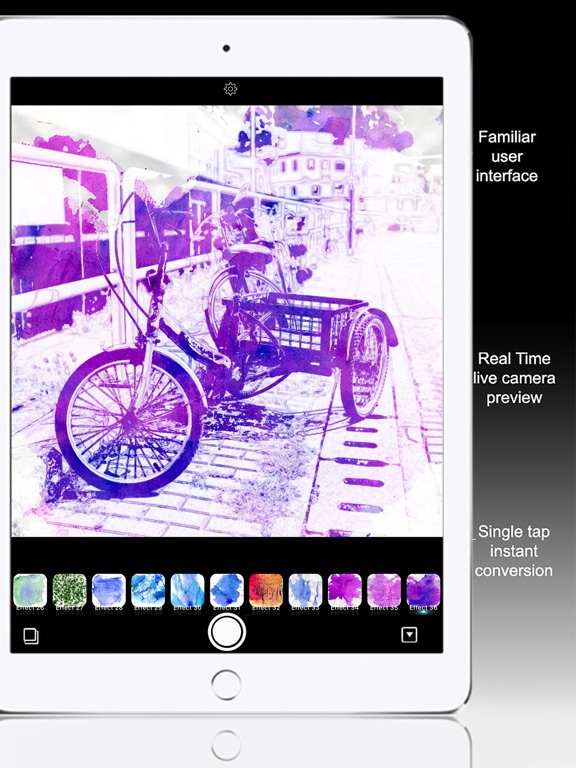This screenshot has width=576, height=768.
Task: Select the Effect 33 pale blue effect
Action: 306,591
